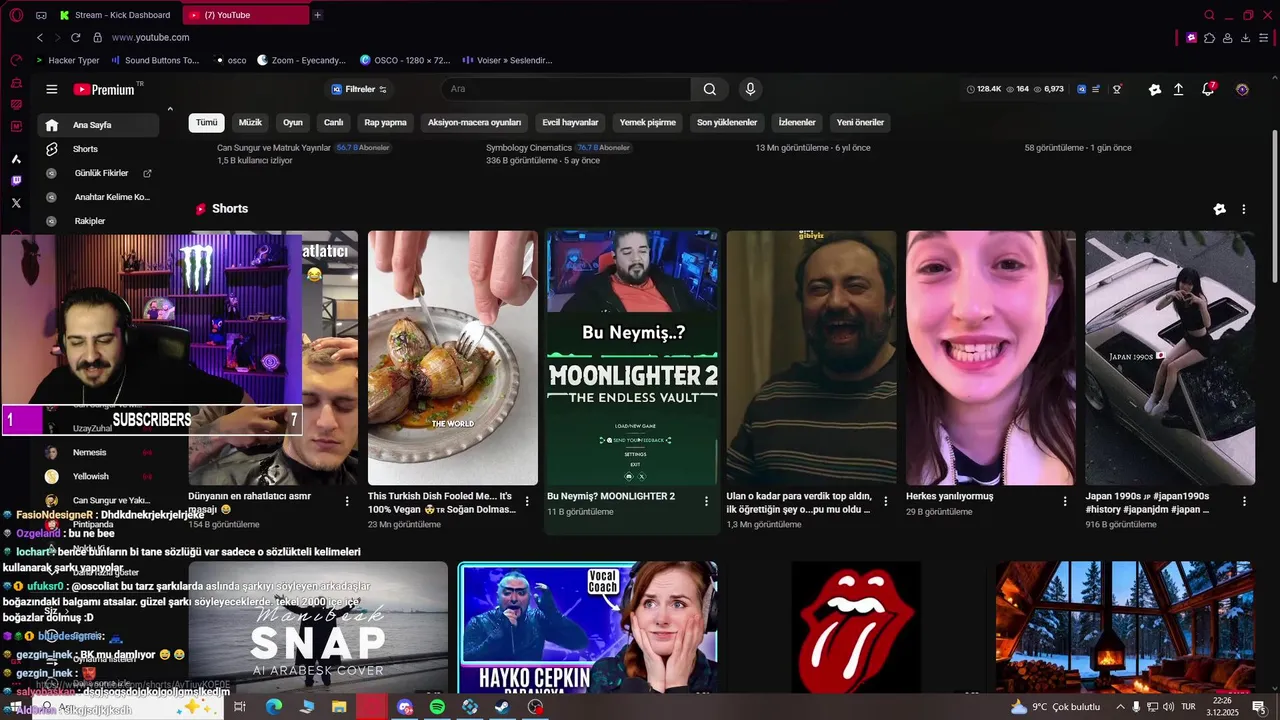The image size is (1280, 720).
Task: Open Opera easy setup icon
Action: pyautogui.click(x=1264, y=37)
